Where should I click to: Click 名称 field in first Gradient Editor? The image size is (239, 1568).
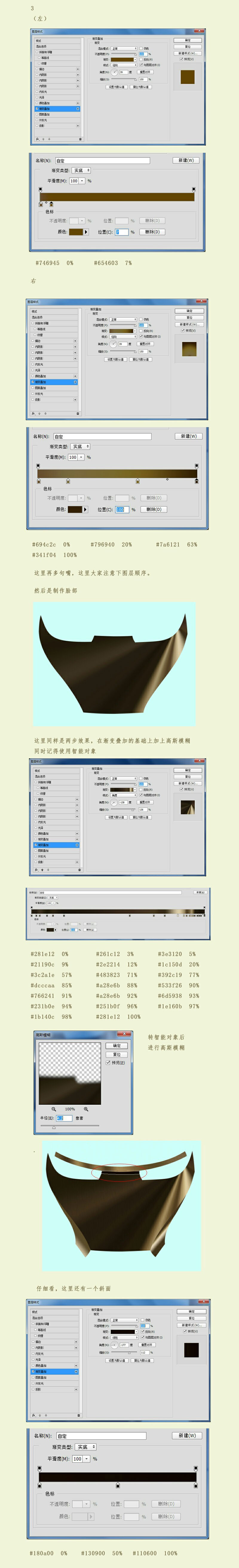102,161
